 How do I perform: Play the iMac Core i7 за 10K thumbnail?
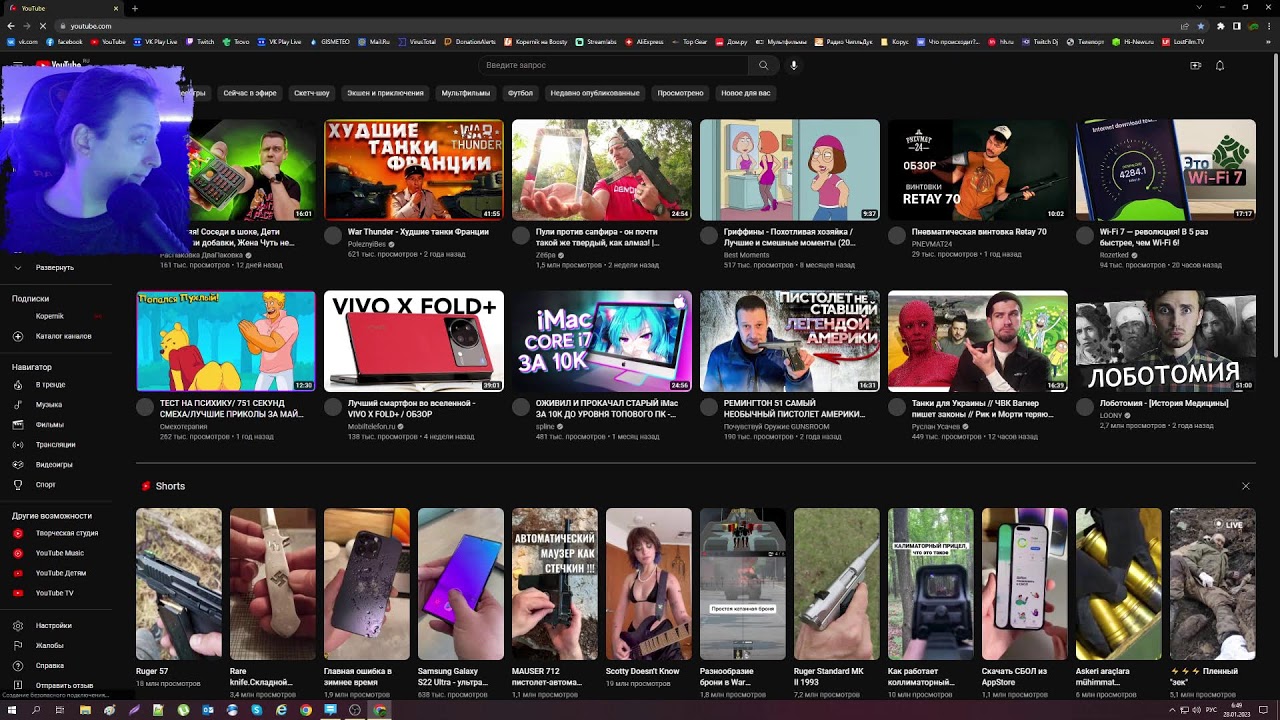[602, 341]
